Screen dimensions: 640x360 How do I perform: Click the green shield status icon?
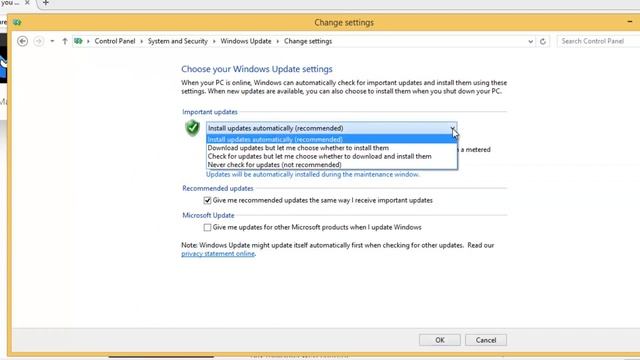click(x=192, y=128)
